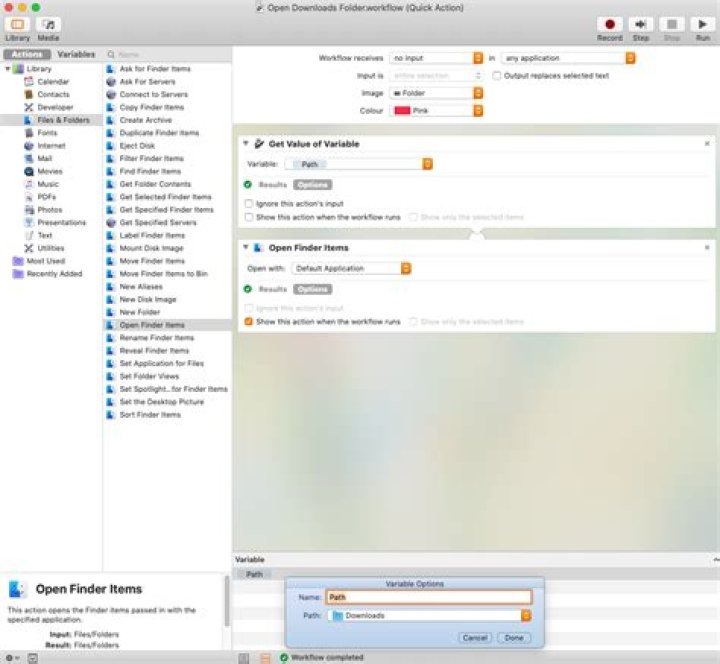Image resolution: width=720 pixels, height=664 pixels.
Task: Enable Show this action in Get Value of Variable
Action: click(x=248, y=217)
